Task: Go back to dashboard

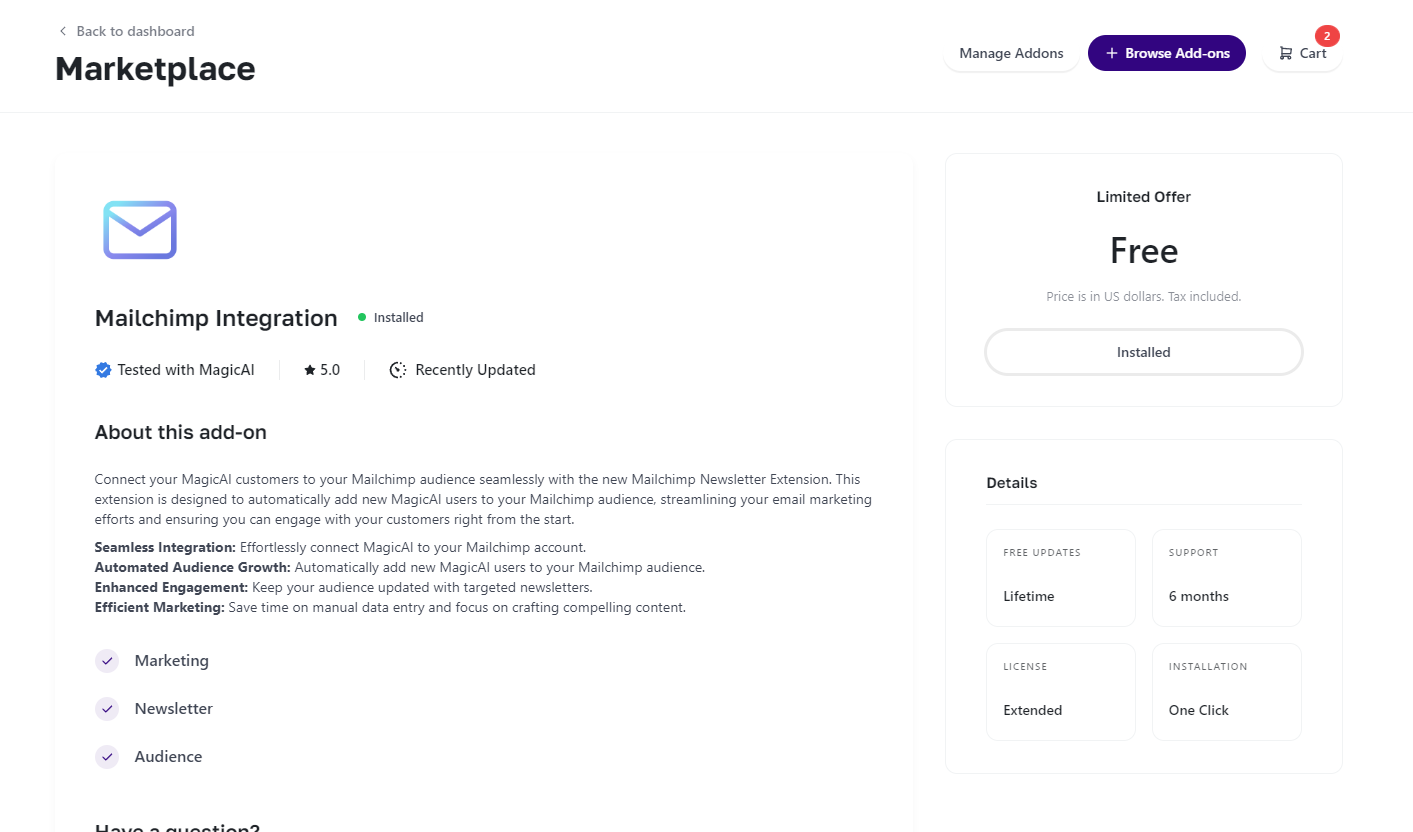Action: point(135,31)
